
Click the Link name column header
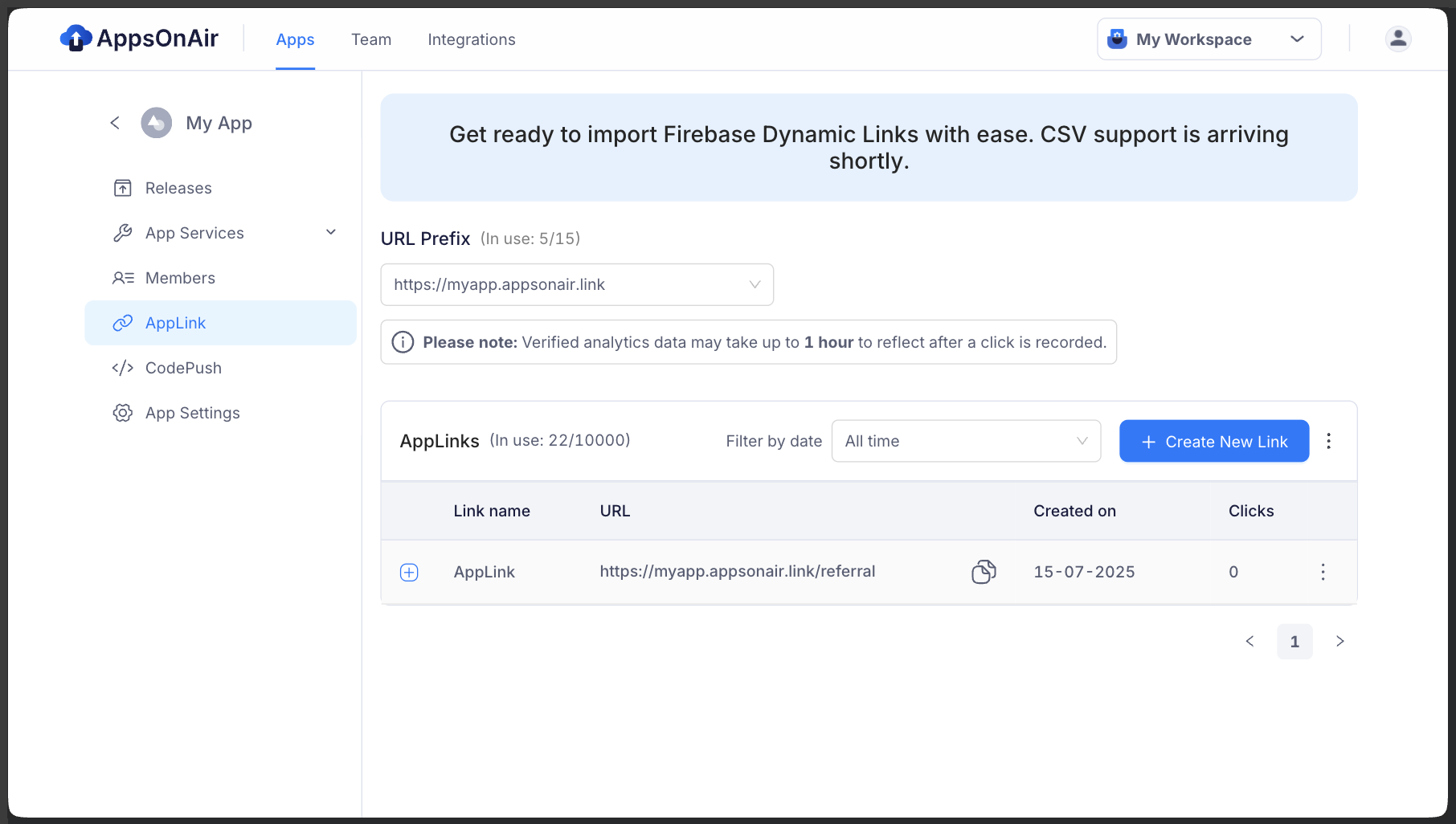click(492, 511)
